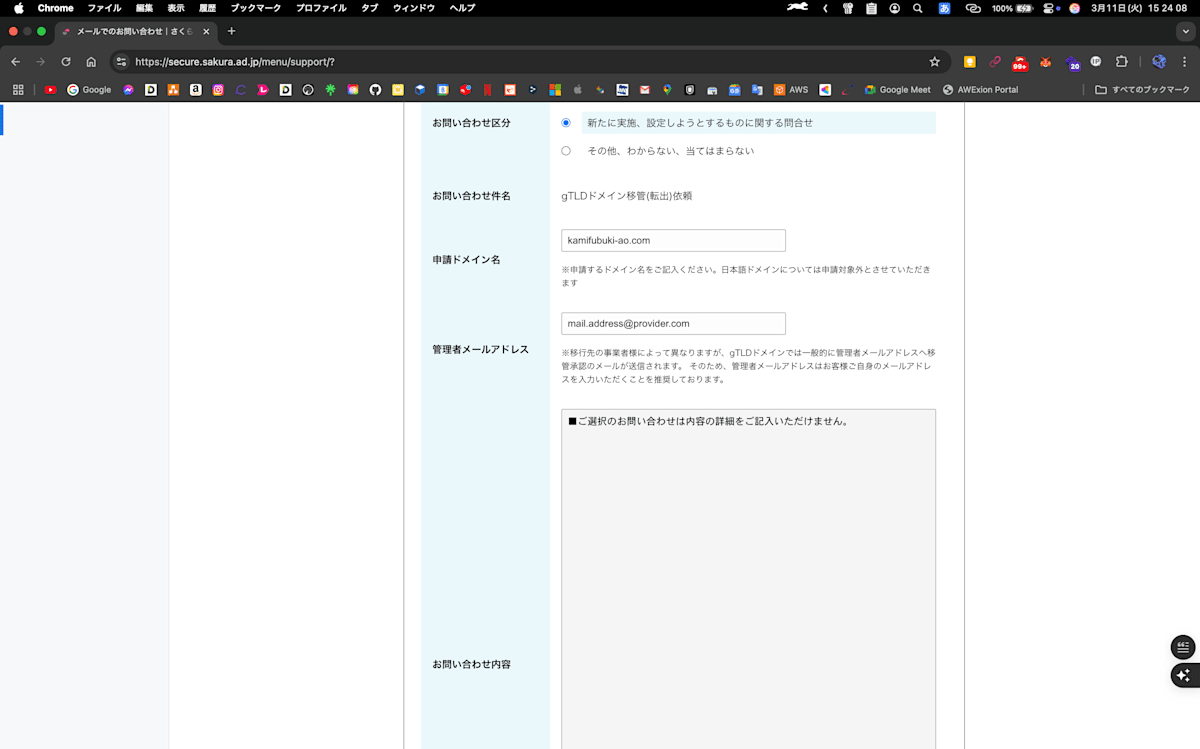Open the プロファイル menu
This screenshot has height=749, width=1200.
click(321, 8)
